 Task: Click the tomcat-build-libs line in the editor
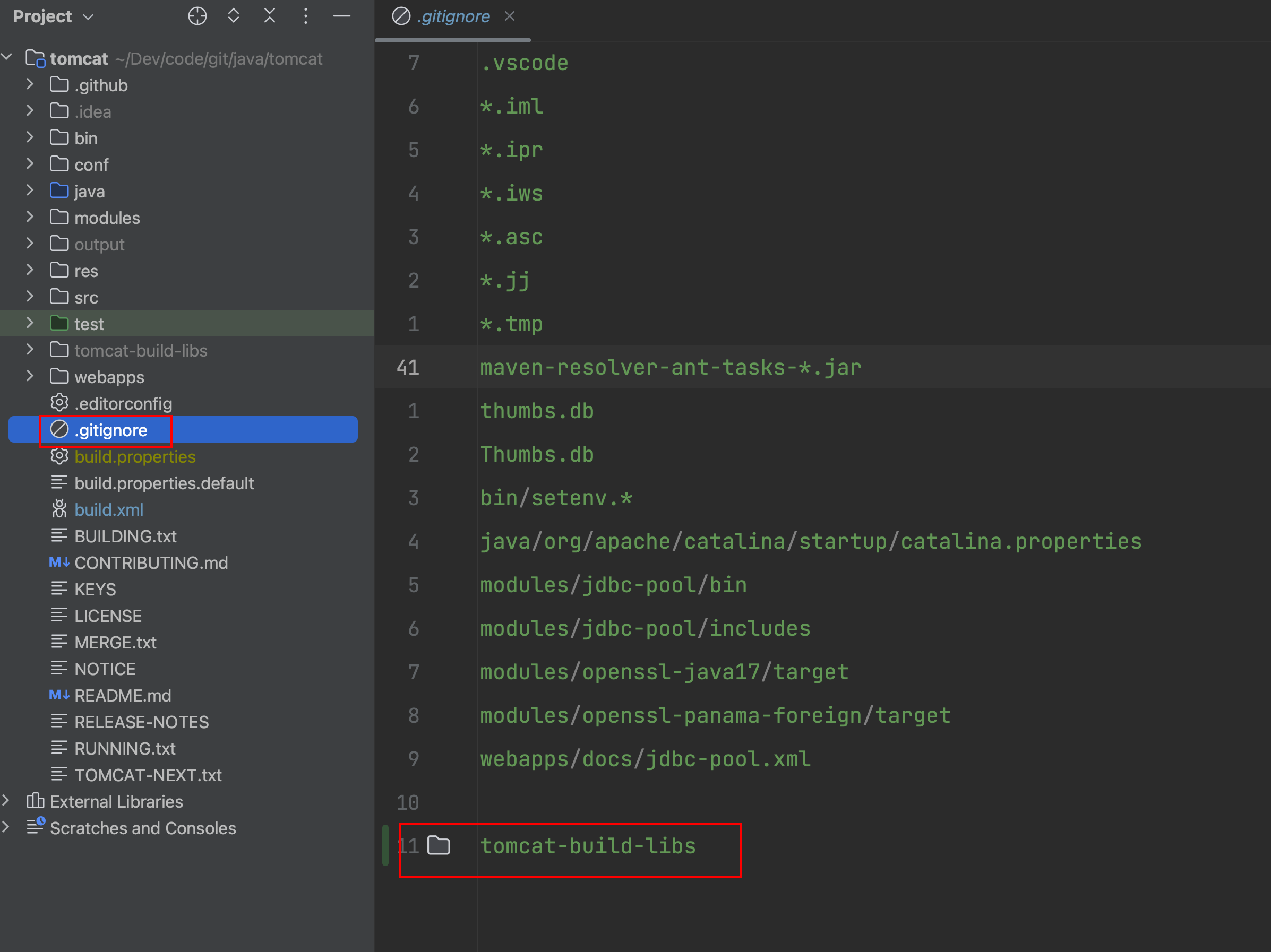(x=587, y=845)
